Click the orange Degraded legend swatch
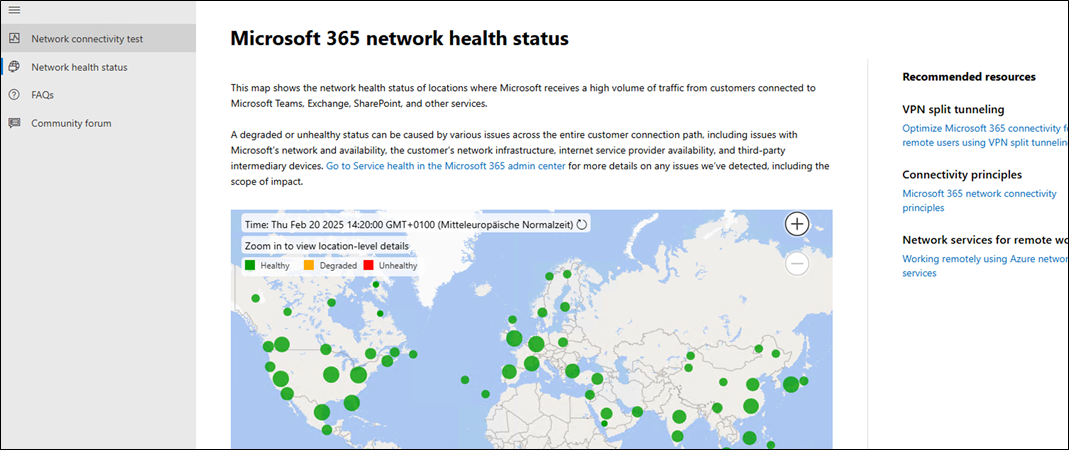 308,266
